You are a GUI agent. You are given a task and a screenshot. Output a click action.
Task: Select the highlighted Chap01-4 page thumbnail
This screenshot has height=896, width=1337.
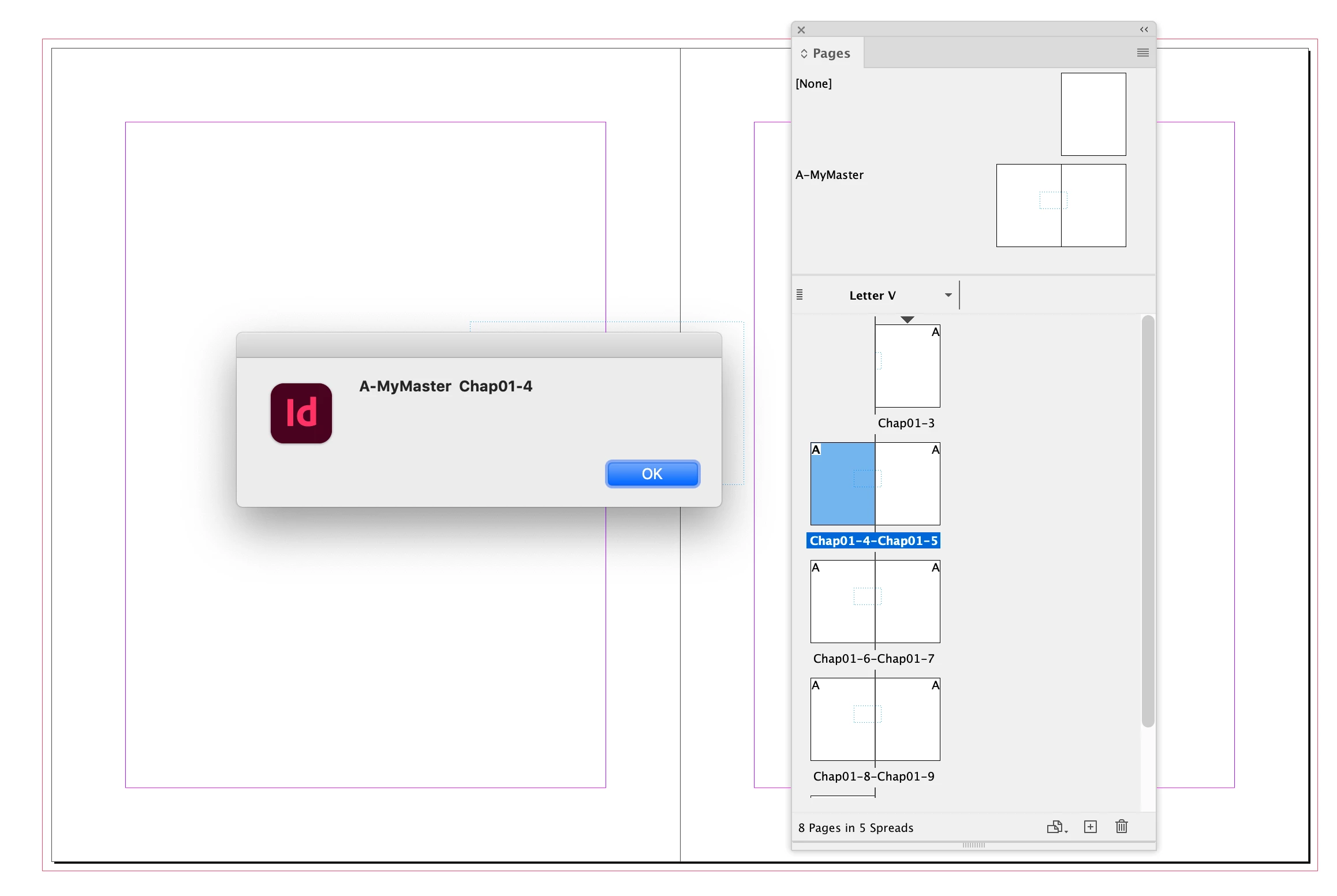tap(842, 484)
